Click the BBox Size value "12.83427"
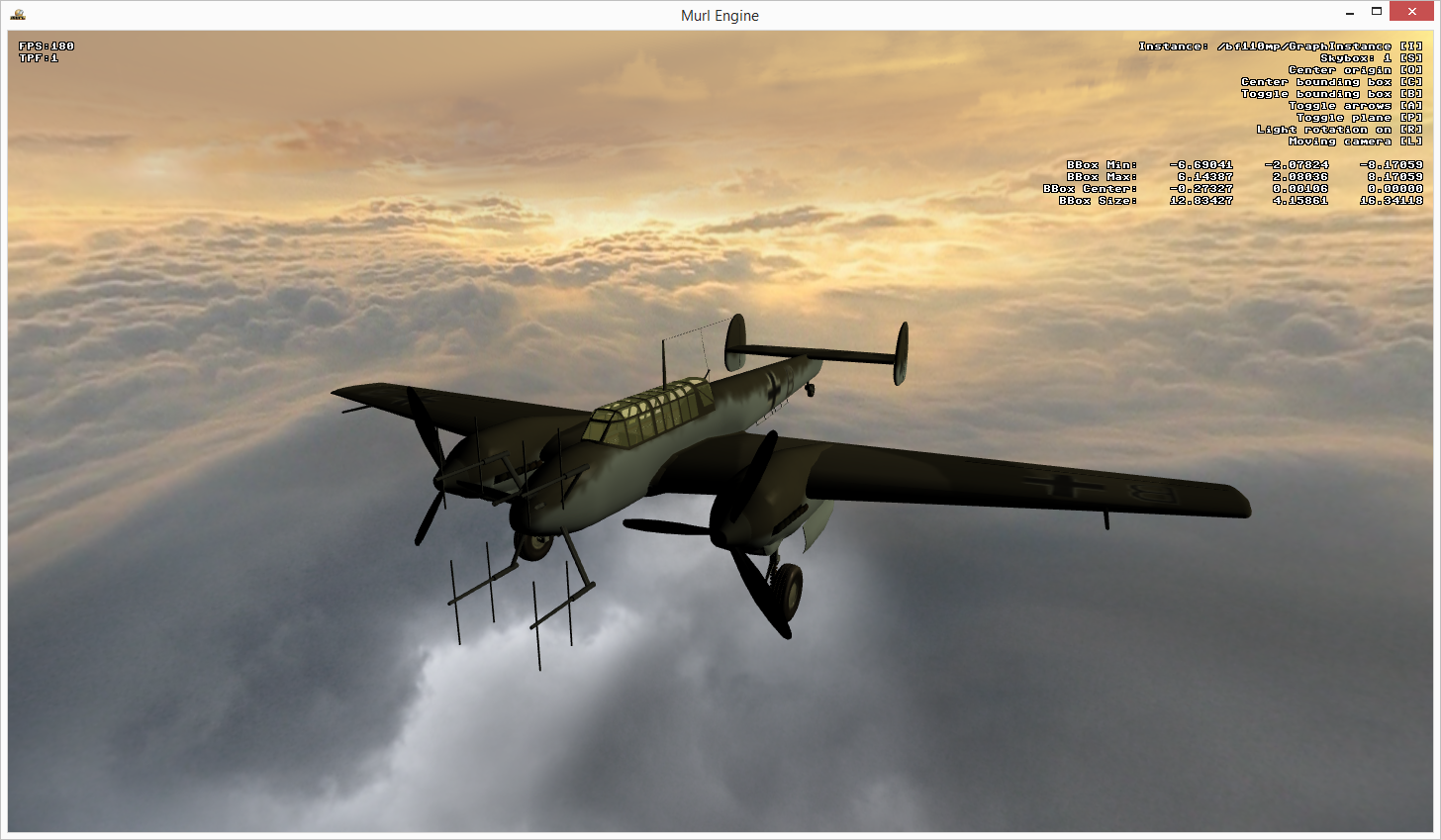The image size is (1441, 840). point(1201,201)
